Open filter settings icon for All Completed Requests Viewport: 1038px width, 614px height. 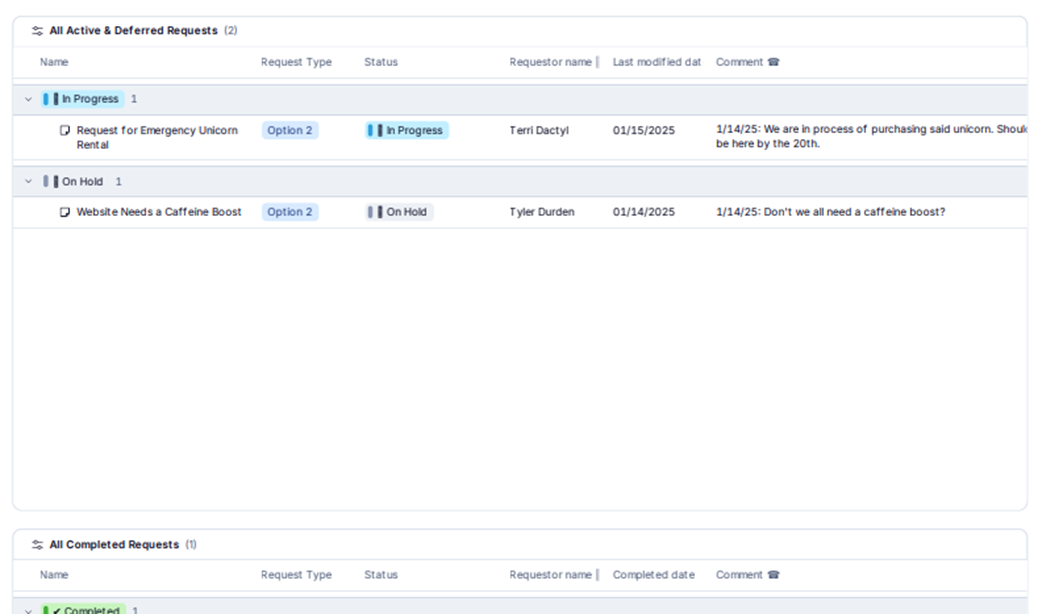(x=38, y=545)
